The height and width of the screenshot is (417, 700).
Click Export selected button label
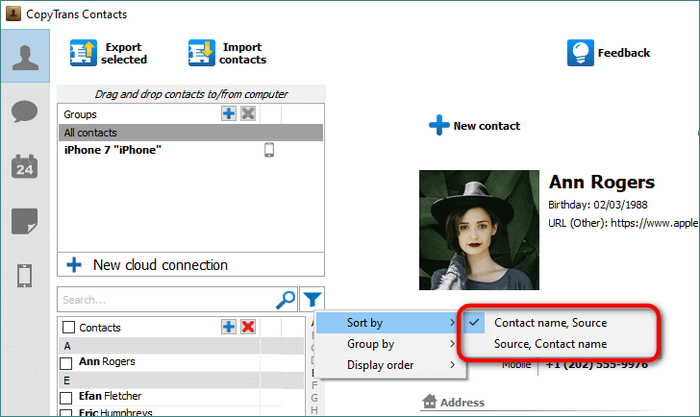tap(124, 53)
